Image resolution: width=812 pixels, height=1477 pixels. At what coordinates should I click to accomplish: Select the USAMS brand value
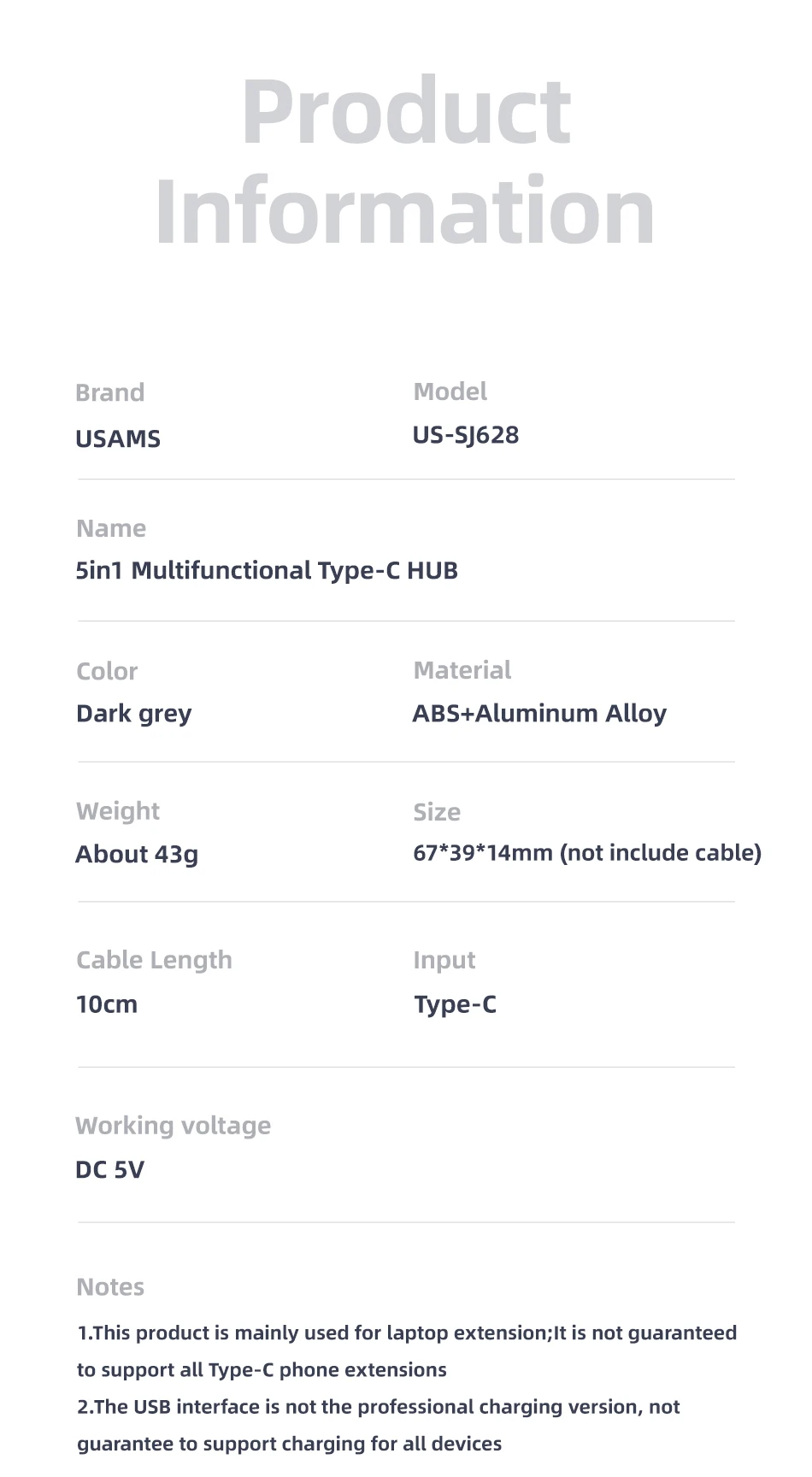tap(118, 439)
